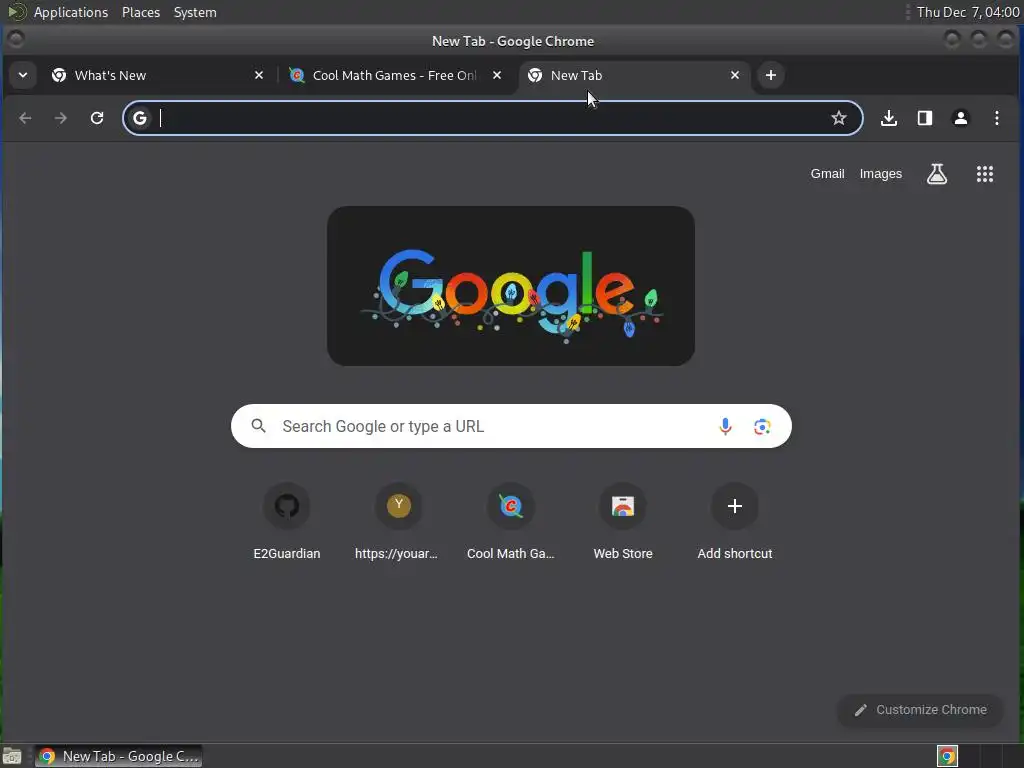Screen dimensions: 1024x768
Task: Click the Google holiday lights doodle
Action: click(511, 286)
